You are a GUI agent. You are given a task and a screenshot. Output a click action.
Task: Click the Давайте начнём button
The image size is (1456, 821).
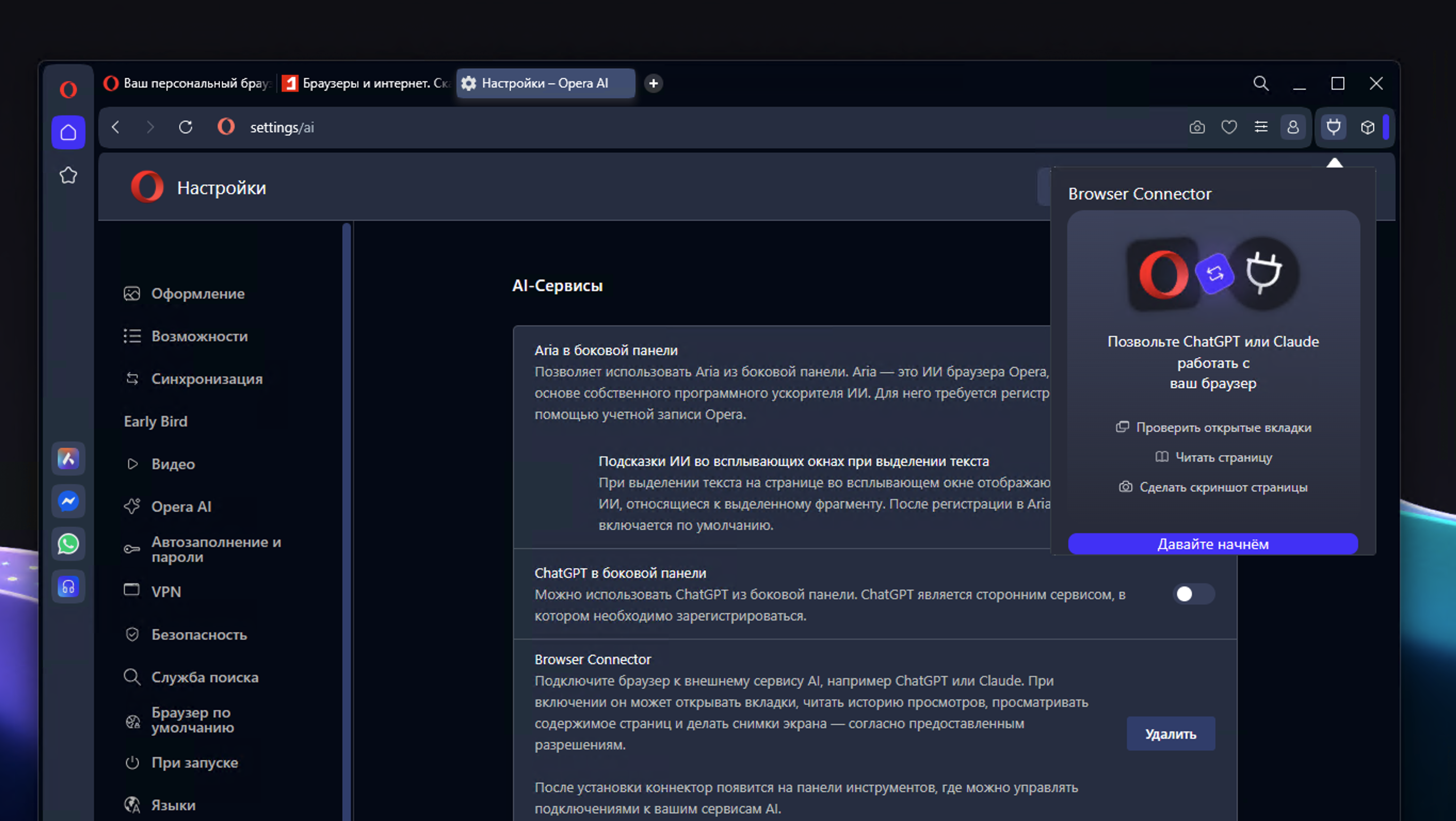(x=1212, y=544)
